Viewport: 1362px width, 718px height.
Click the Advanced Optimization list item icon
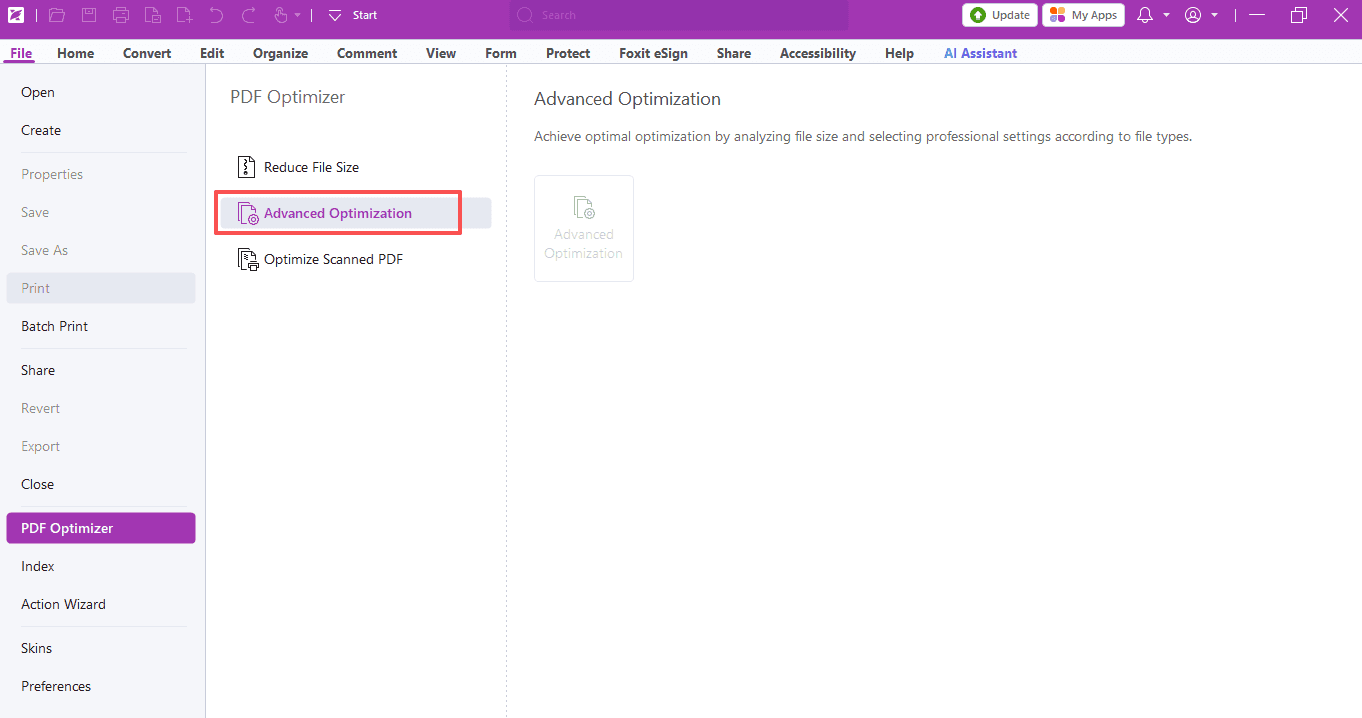coord(248,213)
